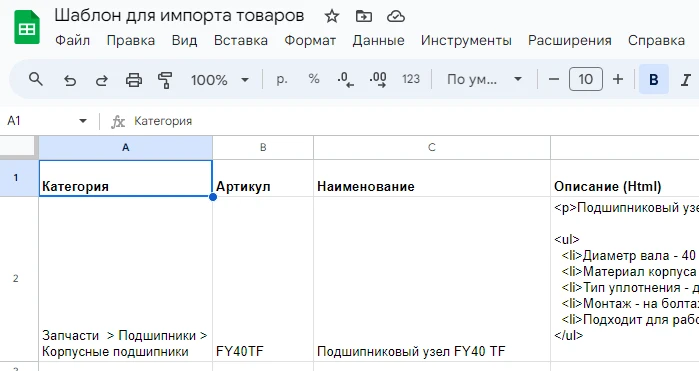Open the Расширения menu
The height and width of the screenshot is (371, 699).
tap(570, 41)
